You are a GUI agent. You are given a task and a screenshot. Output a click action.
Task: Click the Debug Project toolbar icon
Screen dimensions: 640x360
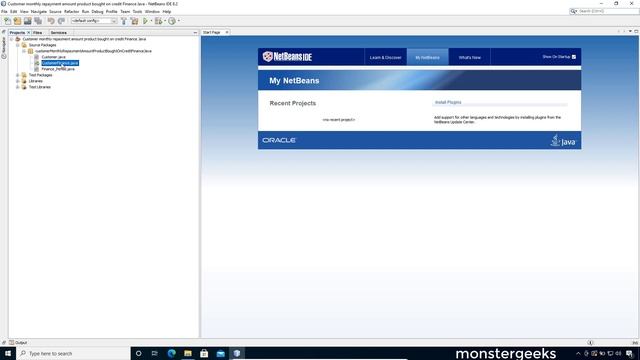point(158,21)
